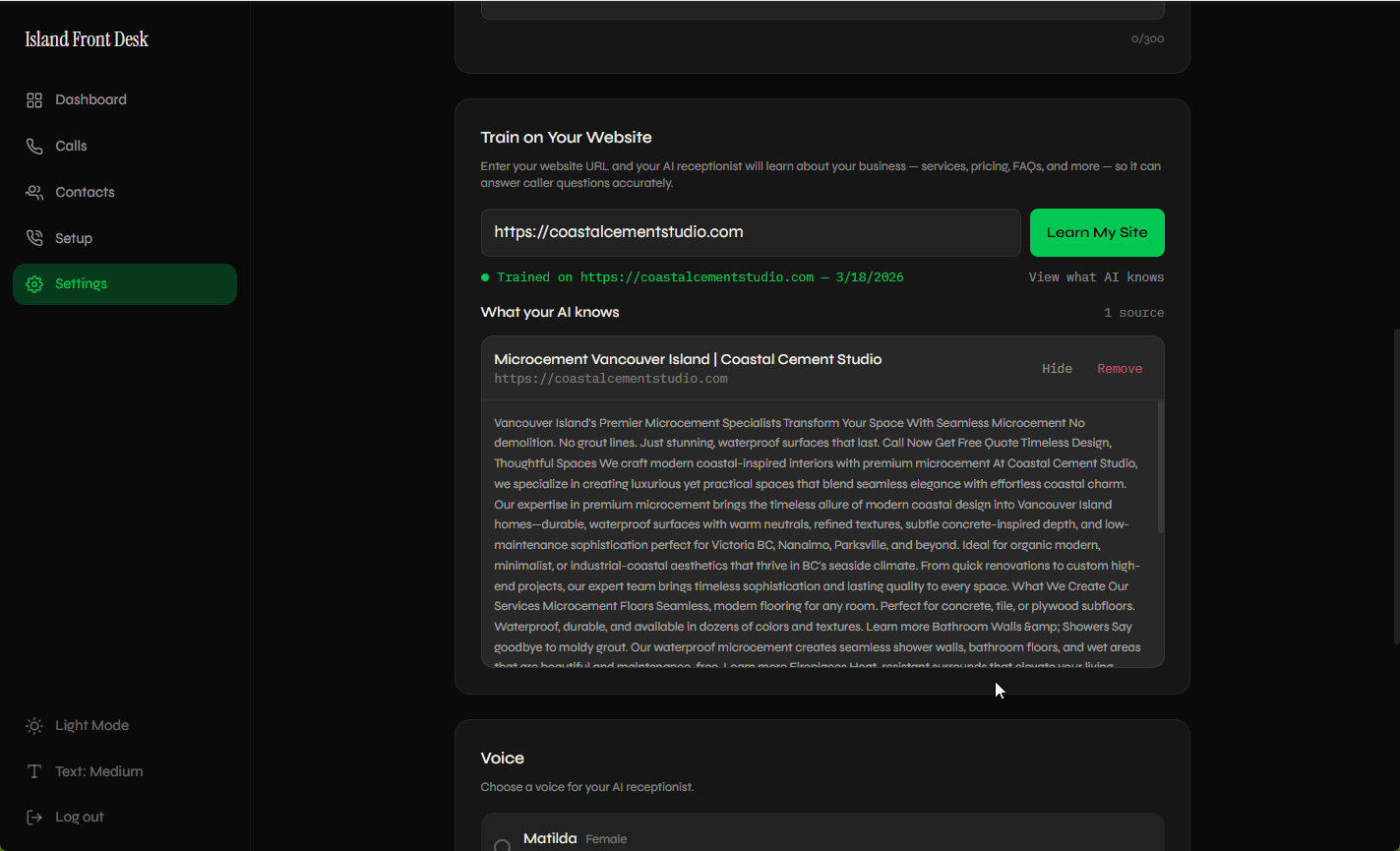Hide the Coastal Cement Studio source
The height and width of the screenshot is (851, 1400).
pyautogui.click(x=1057, y=368)
